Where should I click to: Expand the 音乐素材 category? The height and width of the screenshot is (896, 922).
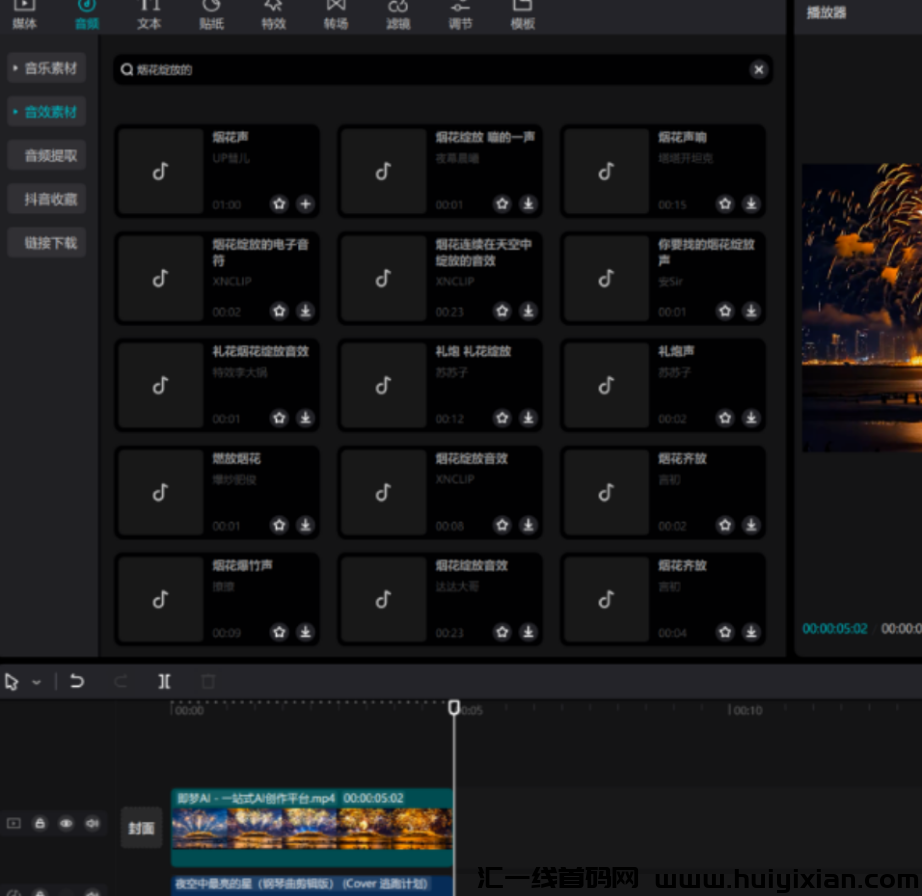[46, 69]
